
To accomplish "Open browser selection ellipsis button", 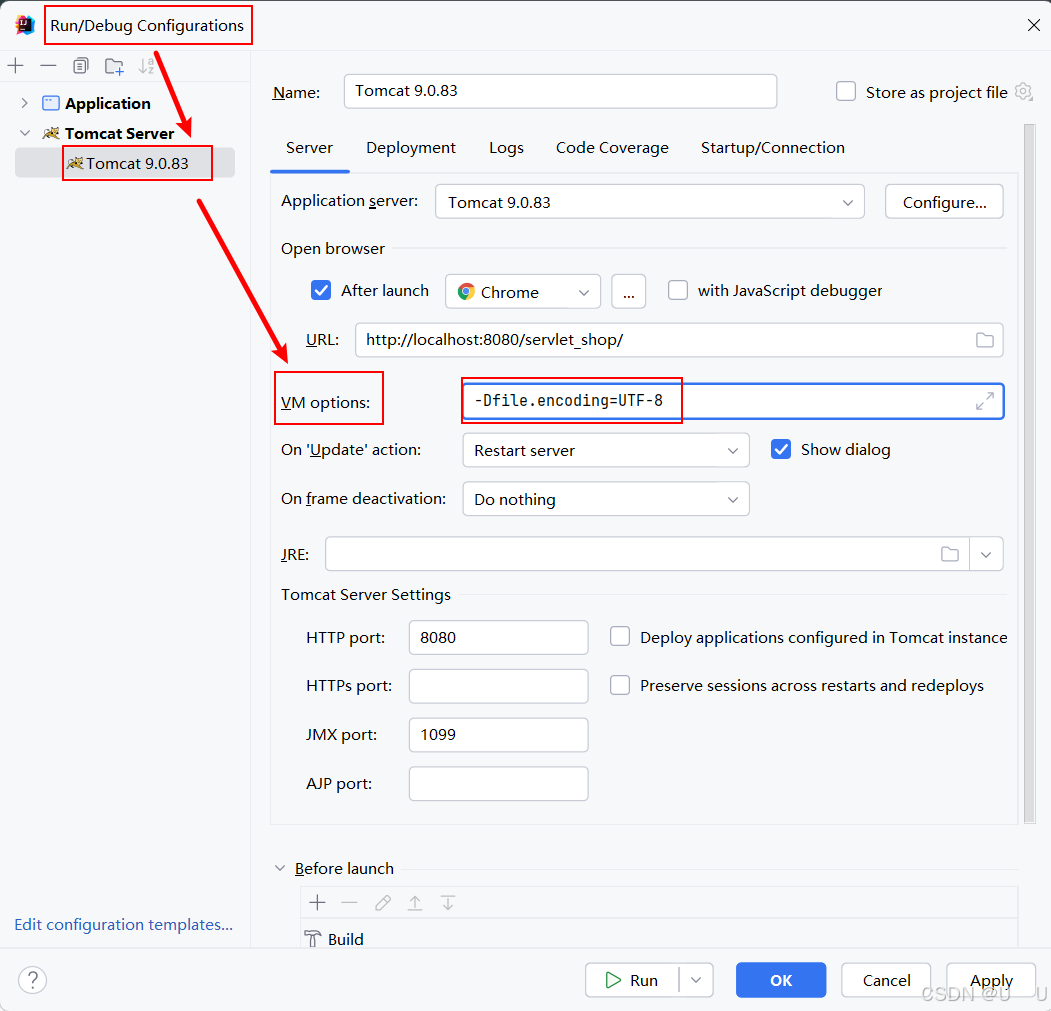I will point(629,292).
